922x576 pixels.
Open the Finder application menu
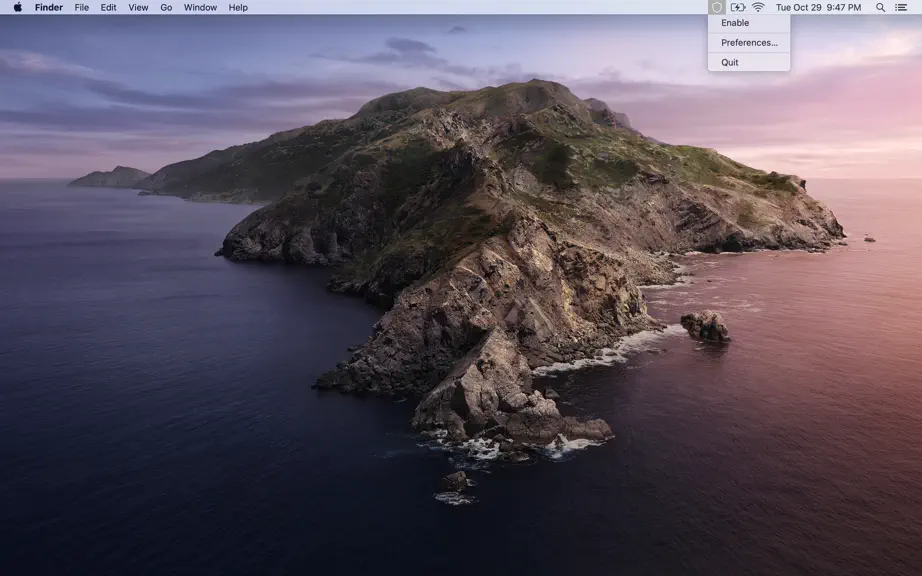click(x=49, y=7)
